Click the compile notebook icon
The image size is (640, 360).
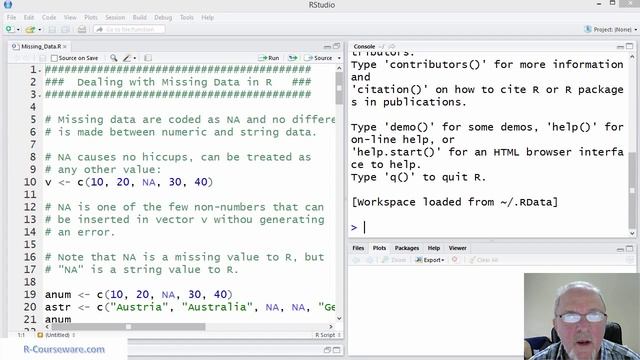[148, 58]
